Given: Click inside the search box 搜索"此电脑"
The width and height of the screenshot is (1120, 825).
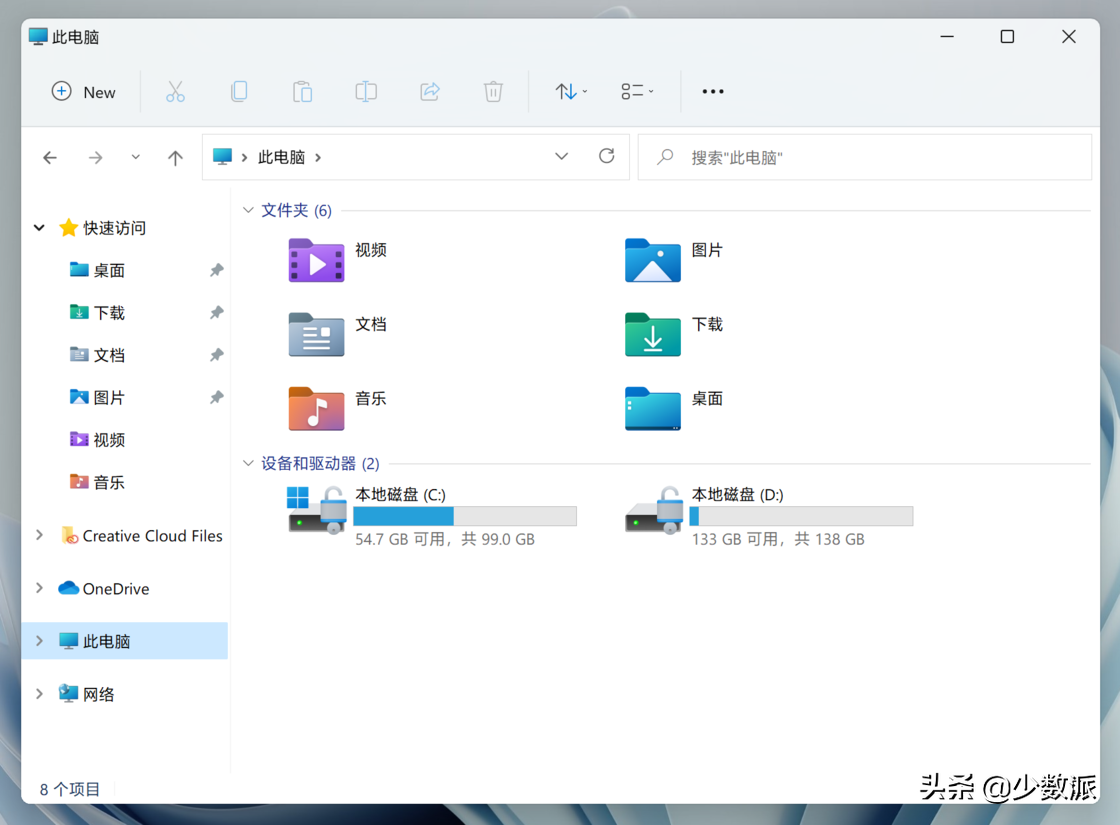Looking at the screenshot, I should click(865, 156).
